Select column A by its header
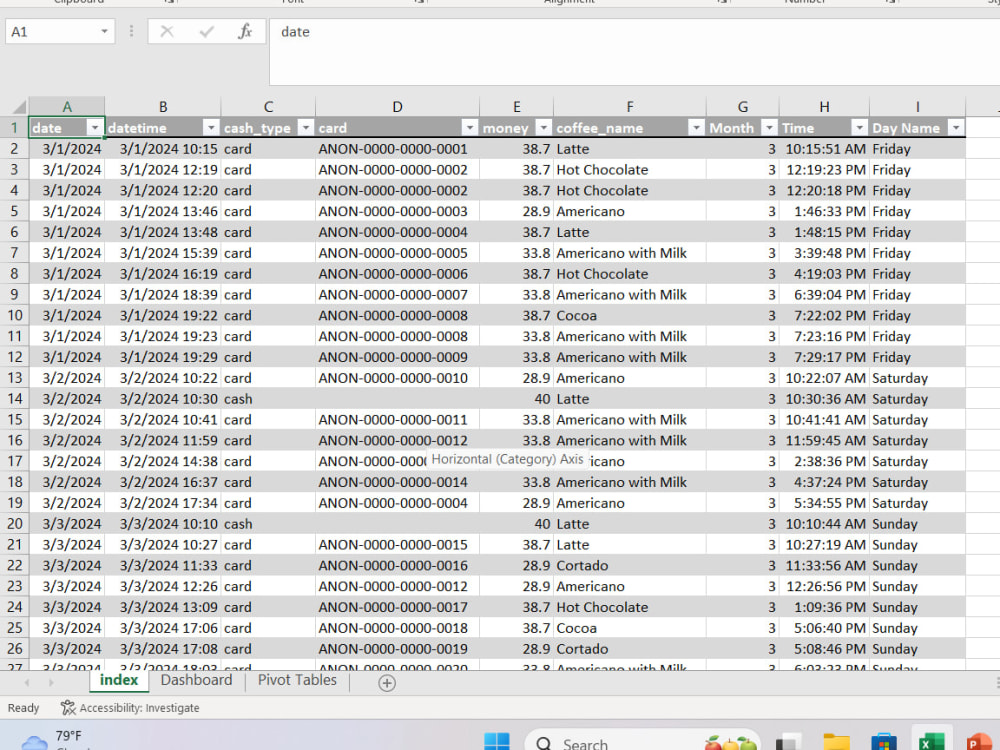This screenshot has width=1000, height=750. (x=67, y=106)
